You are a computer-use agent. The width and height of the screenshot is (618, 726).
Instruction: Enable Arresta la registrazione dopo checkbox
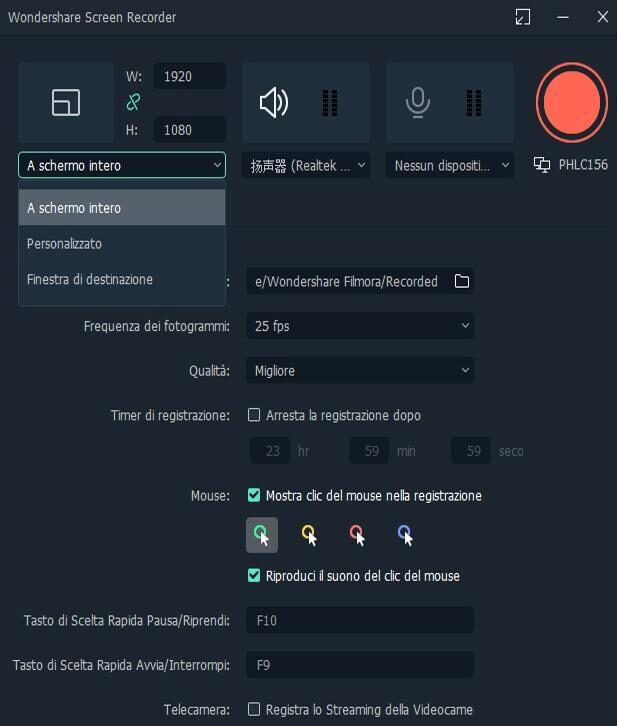click(x=254, y=415)
